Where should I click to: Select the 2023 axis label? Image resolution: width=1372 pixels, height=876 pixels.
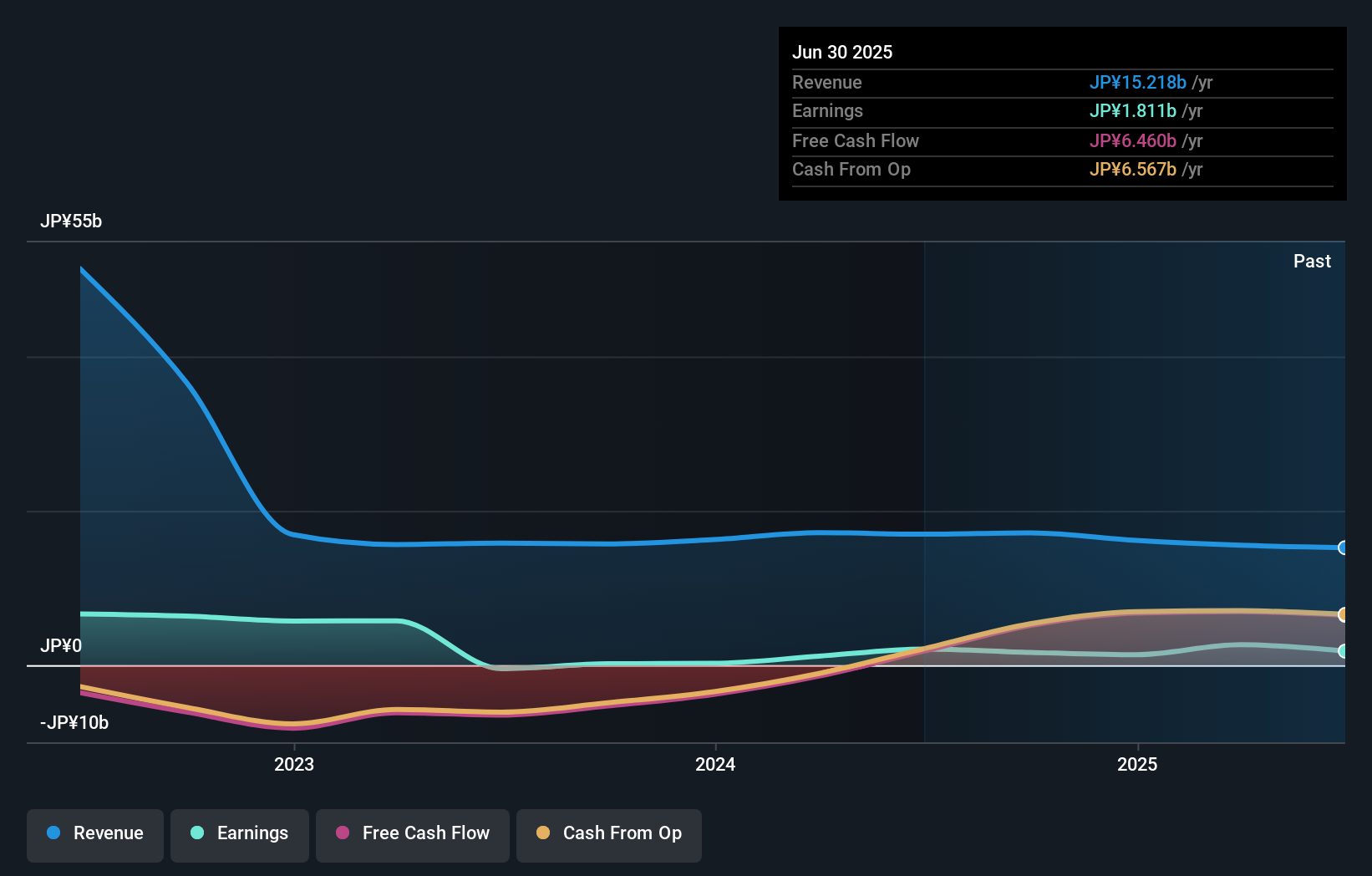pos(294,764)
